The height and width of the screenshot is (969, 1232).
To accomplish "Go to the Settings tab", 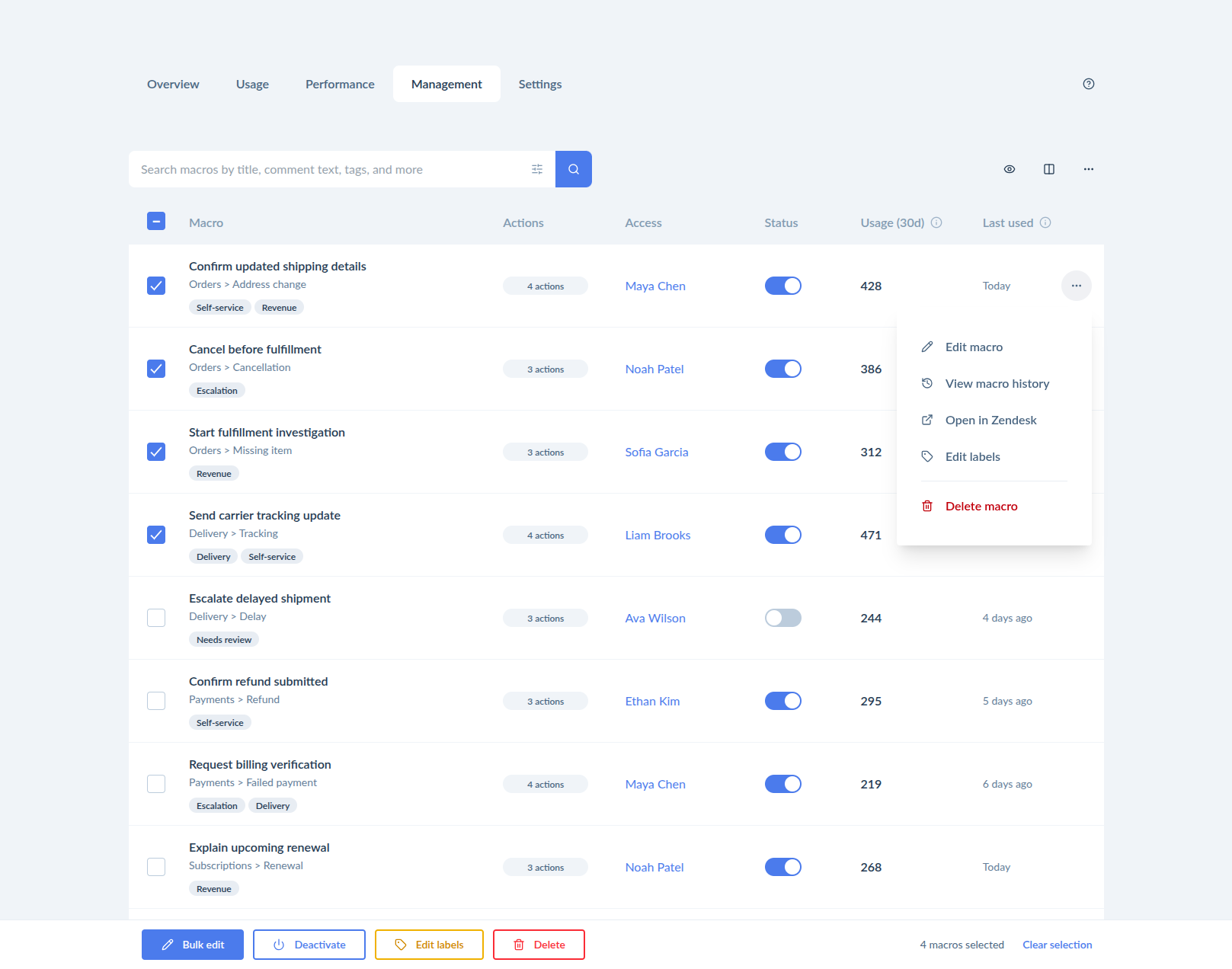I will coord(540,84).
